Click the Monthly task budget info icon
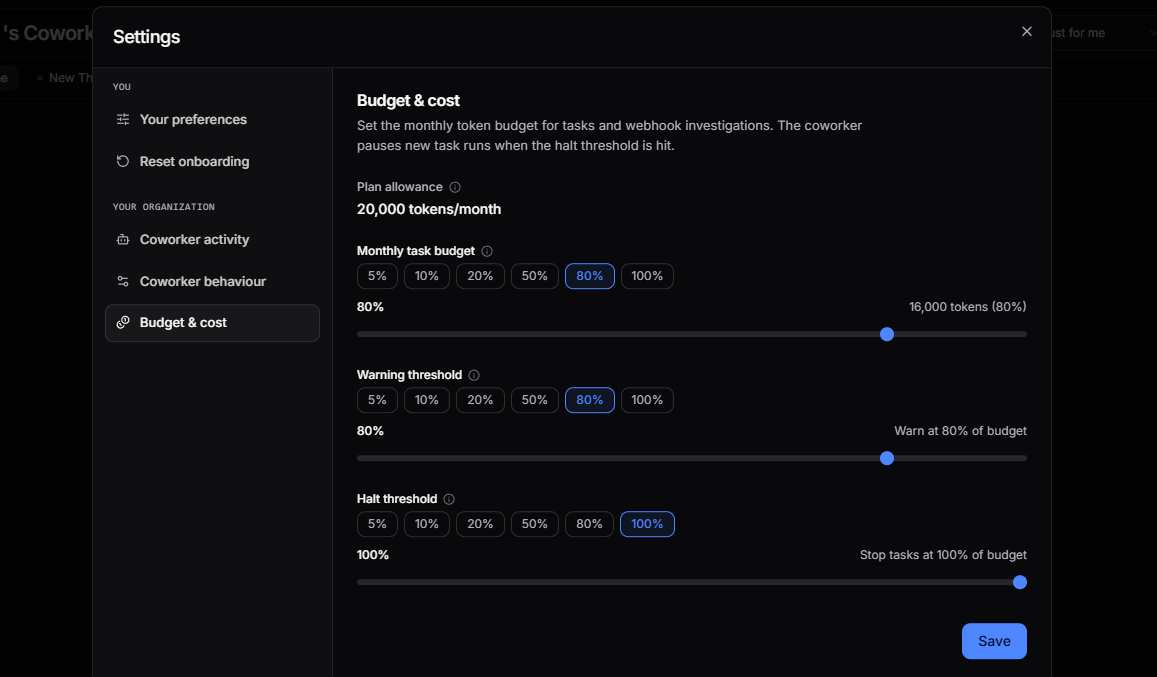 (x=487, y=251)
